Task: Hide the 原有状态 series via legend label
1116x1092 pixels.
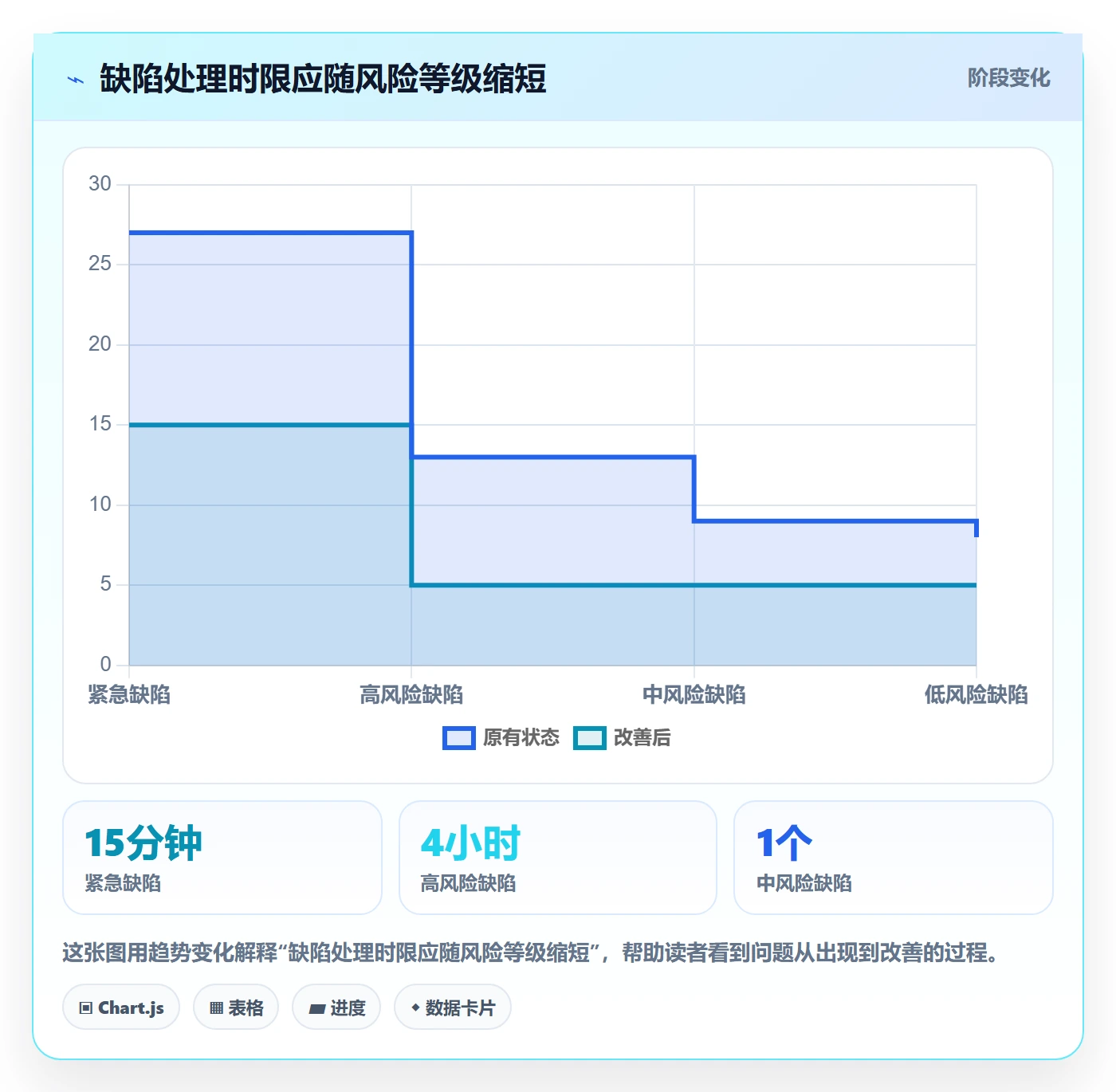Action: (521, 738)
